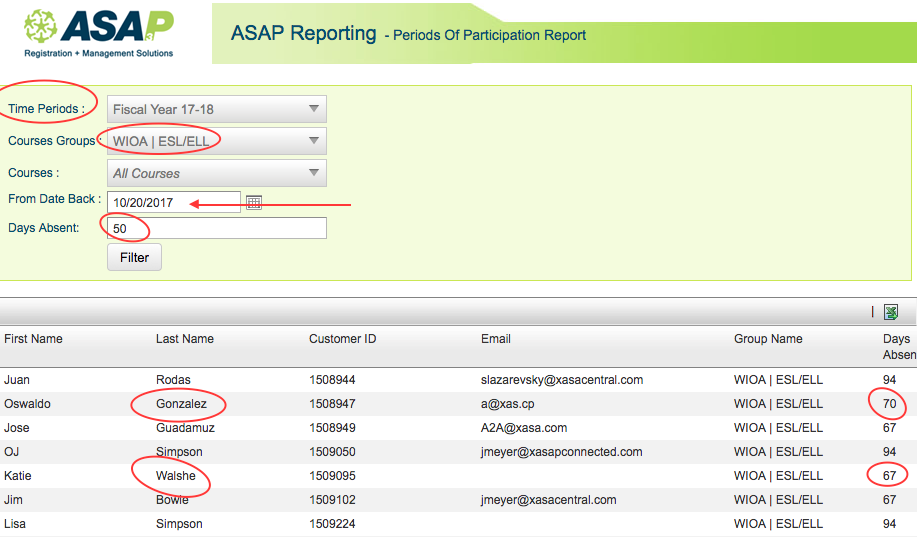Expand the Courses Groups dropdown
The width and height of the screenshot is (917, 537).
coord(216,141)
